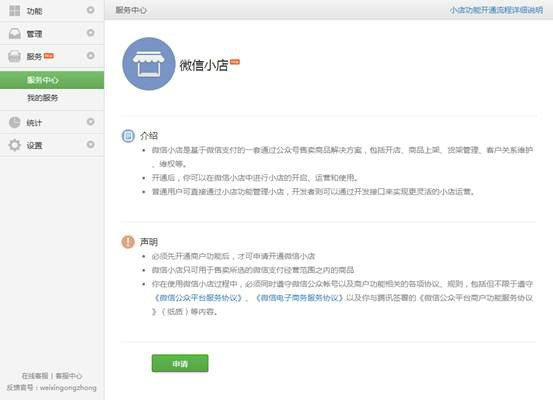Viewport: 553px width, 400px height.
Task: Click 客服中心 link at sidebar bottom
Action: [69, 376]
